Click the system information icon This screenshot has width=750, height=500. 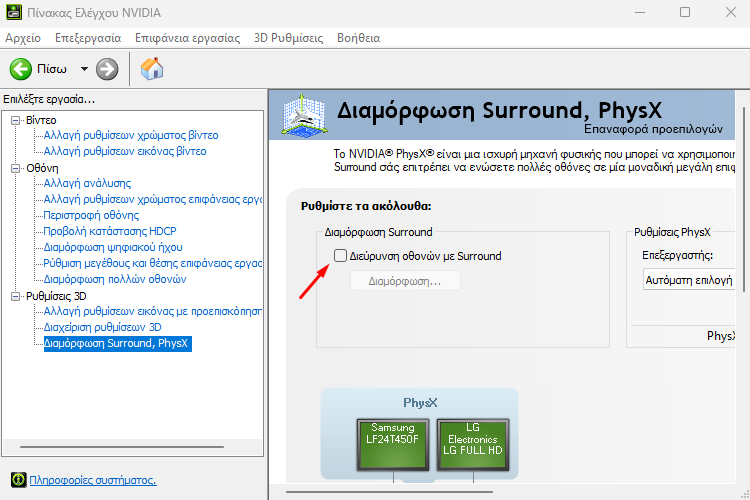(19, 479)
